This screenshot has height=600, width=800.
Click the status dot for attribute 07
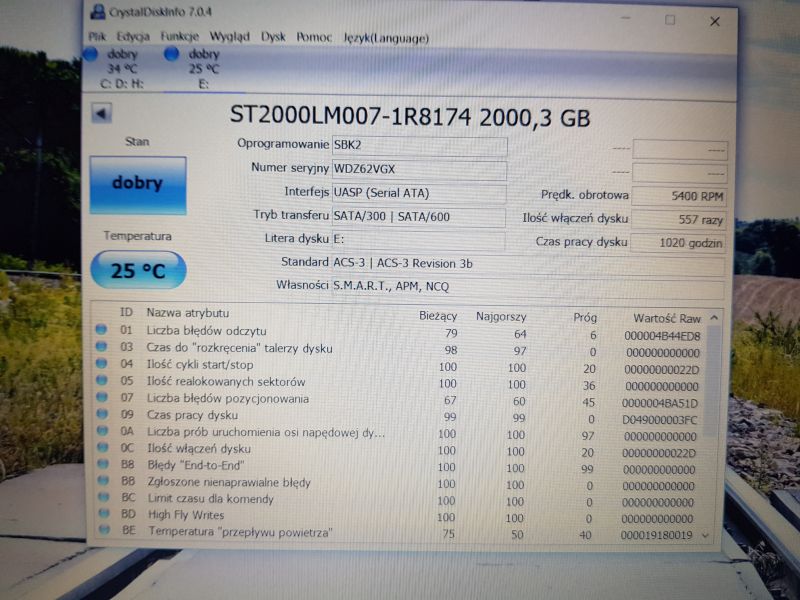tap(102, 397)
